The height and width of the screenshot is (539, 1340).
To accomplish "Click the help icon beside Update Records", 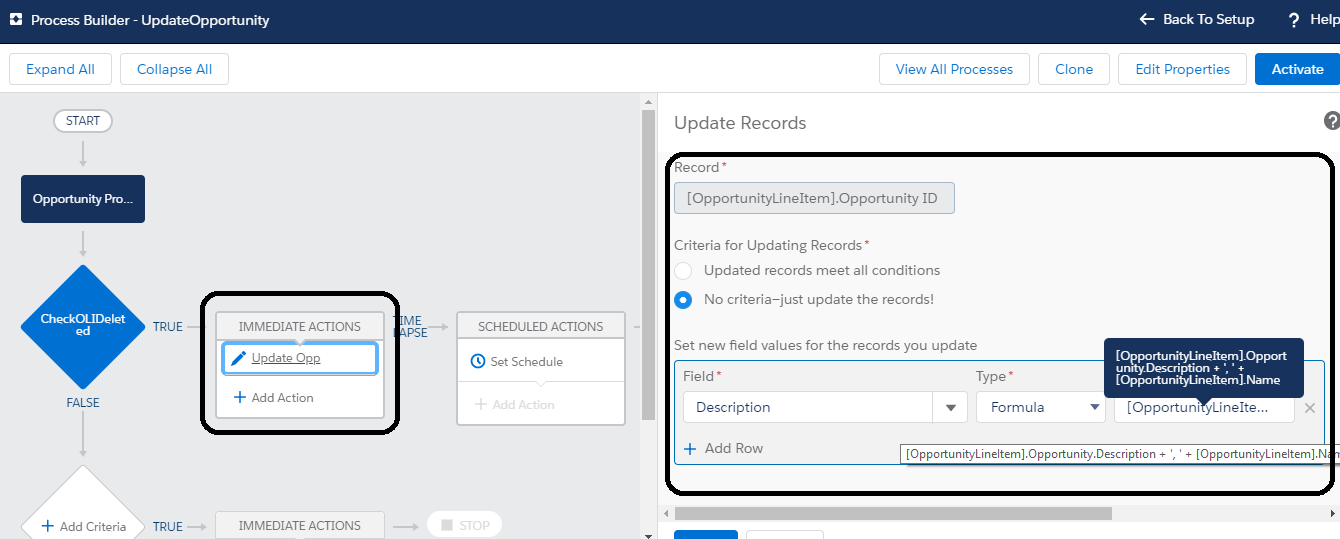I will pyautogui.click(x=1331, y=121).
